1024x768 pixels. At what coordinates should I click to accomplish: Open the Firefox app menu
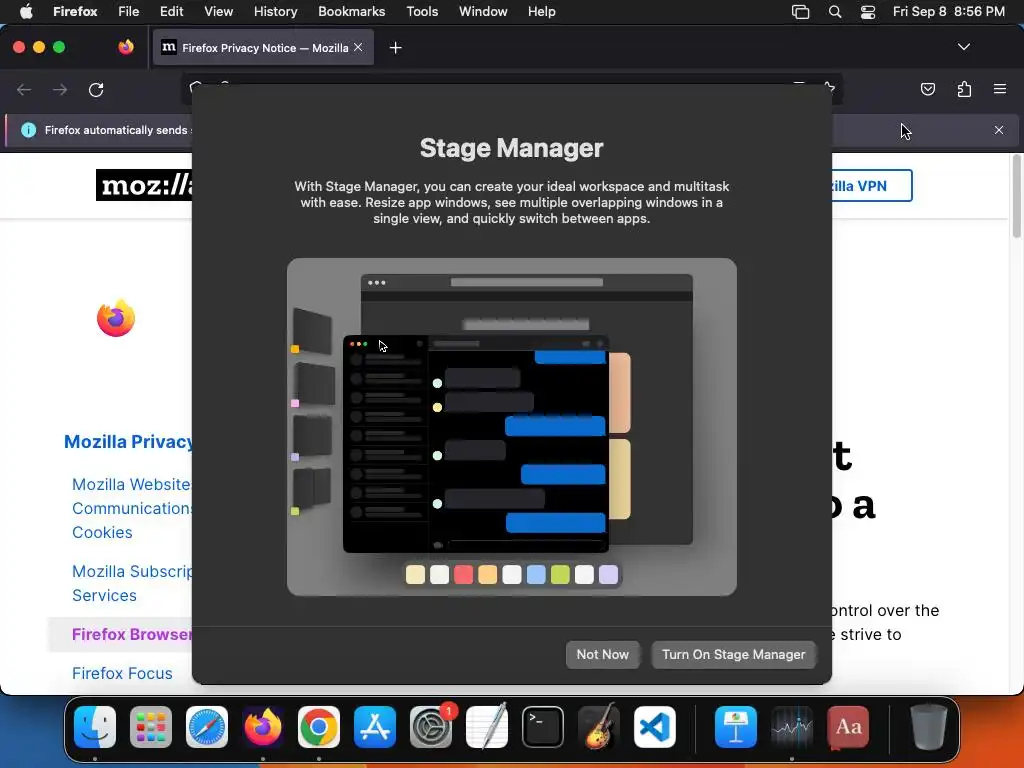tap(75, 11)
